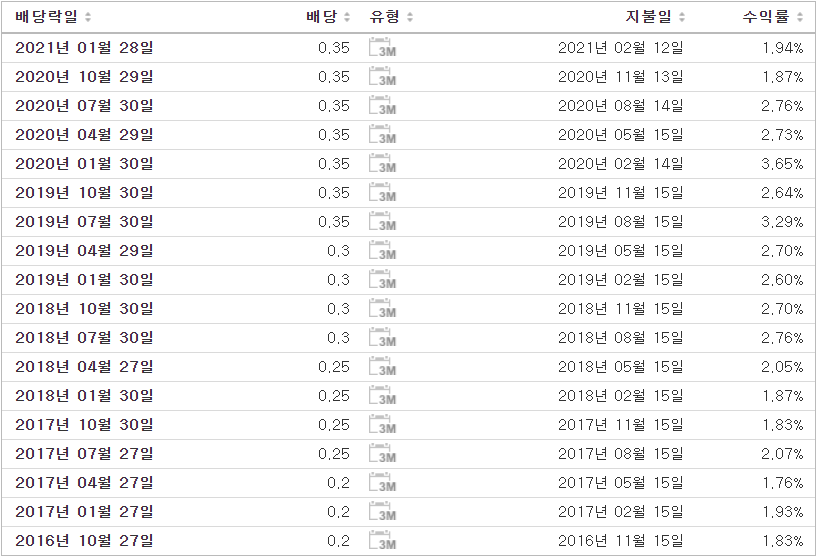
Task: Click yield value 2,64%
Action: tap(782, 193)
